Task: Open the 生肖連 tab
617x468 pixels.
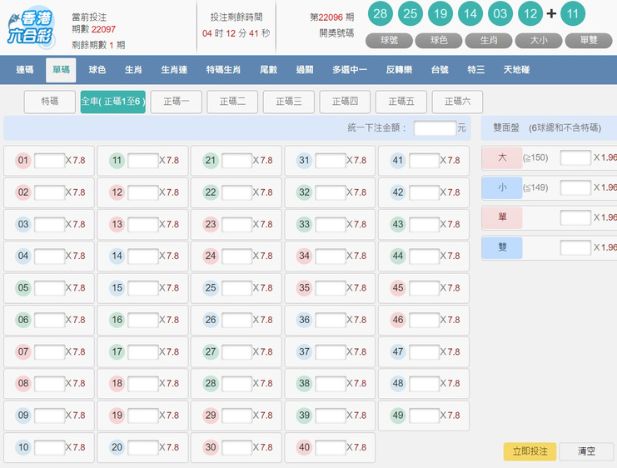Action: 174,70
